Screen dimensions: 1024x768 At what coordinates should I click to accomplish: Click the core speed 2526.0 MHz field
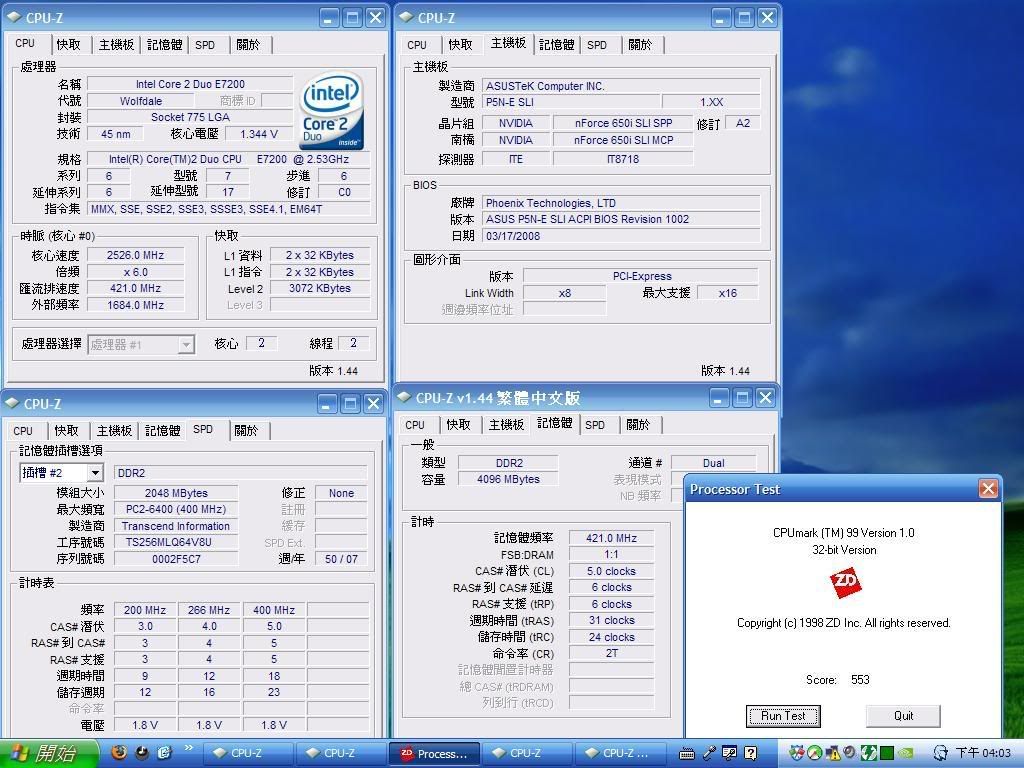click(x=135, y=255)
